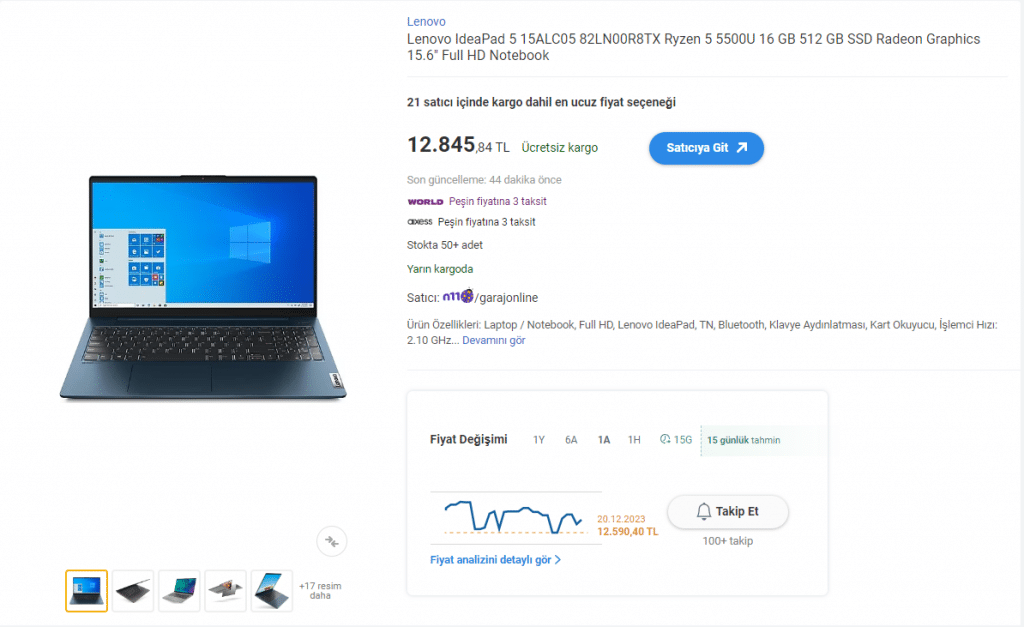Click the image zoom/expand round icon
This screenshot has width=1024, height=627.
332,541
